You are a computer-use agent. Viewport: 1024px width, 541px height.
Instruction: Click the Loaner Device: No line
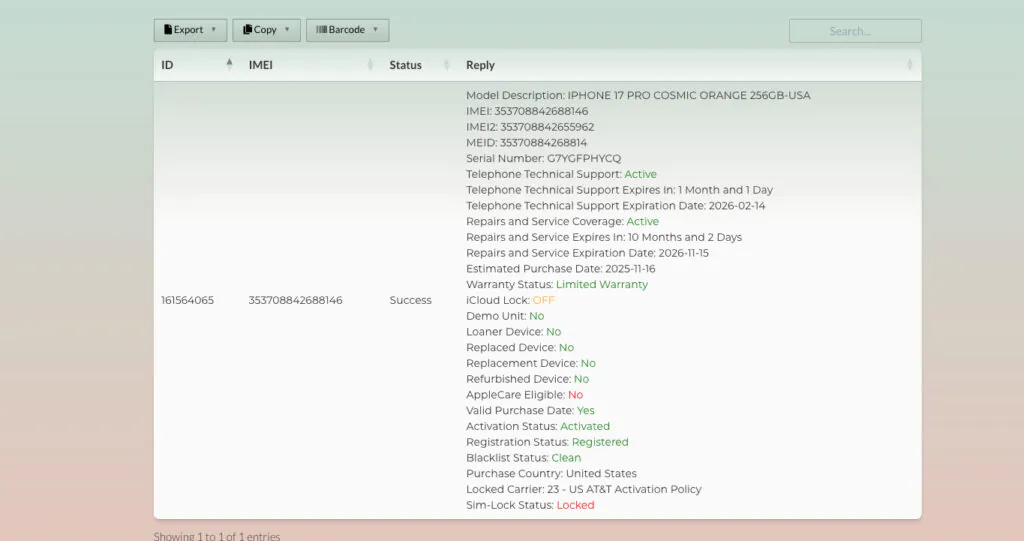pos(513,332)
